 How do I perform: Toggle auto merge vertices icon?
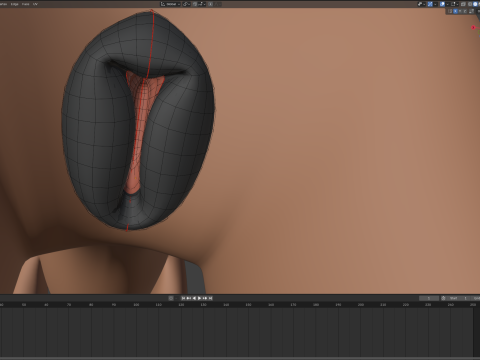[471, 11]
